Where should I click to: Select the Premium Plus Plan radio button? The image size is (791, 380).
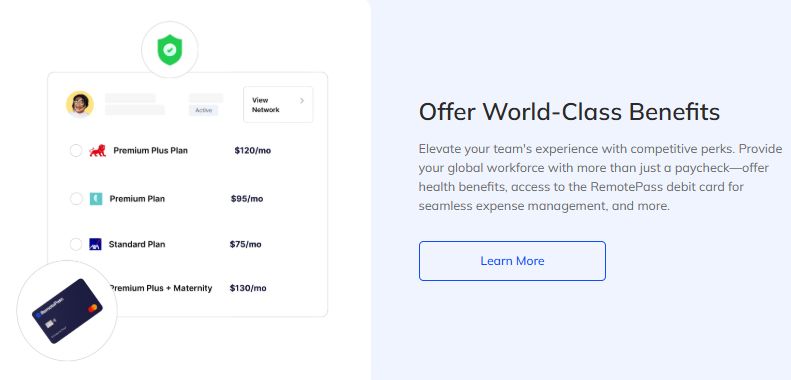tap(76, 150)
